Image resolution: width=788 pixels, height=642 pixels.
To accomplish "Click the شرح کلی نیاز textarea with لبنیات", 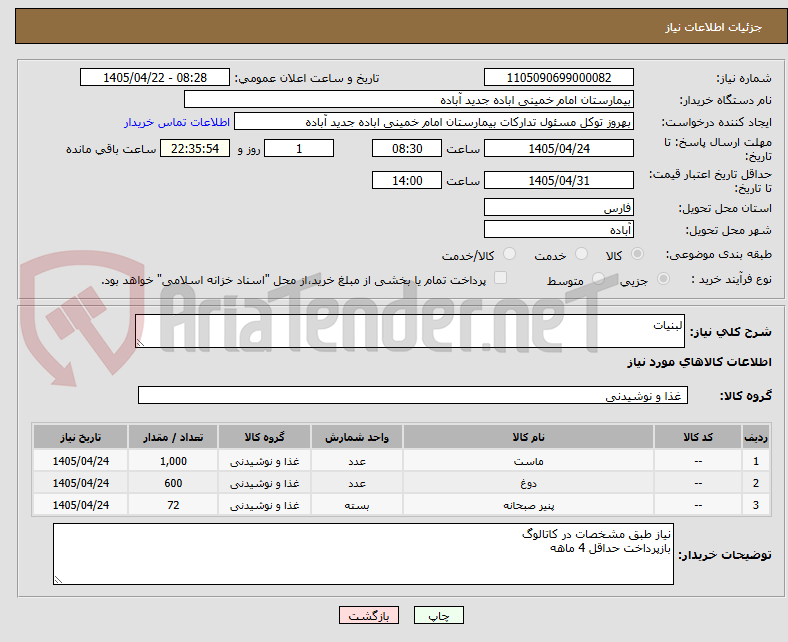I will coord(410,331).
